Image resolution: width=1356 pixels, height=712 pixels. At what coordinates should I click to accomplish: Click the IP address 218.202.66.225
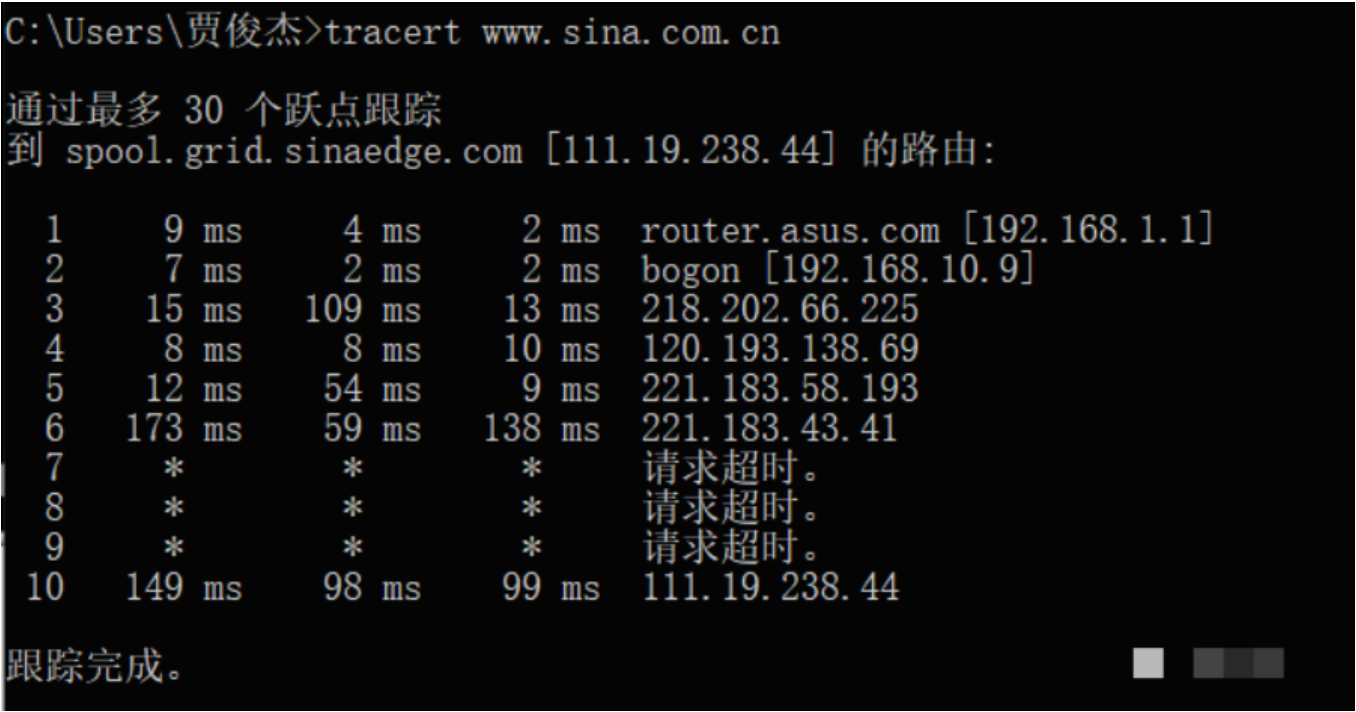coord(779,309)
